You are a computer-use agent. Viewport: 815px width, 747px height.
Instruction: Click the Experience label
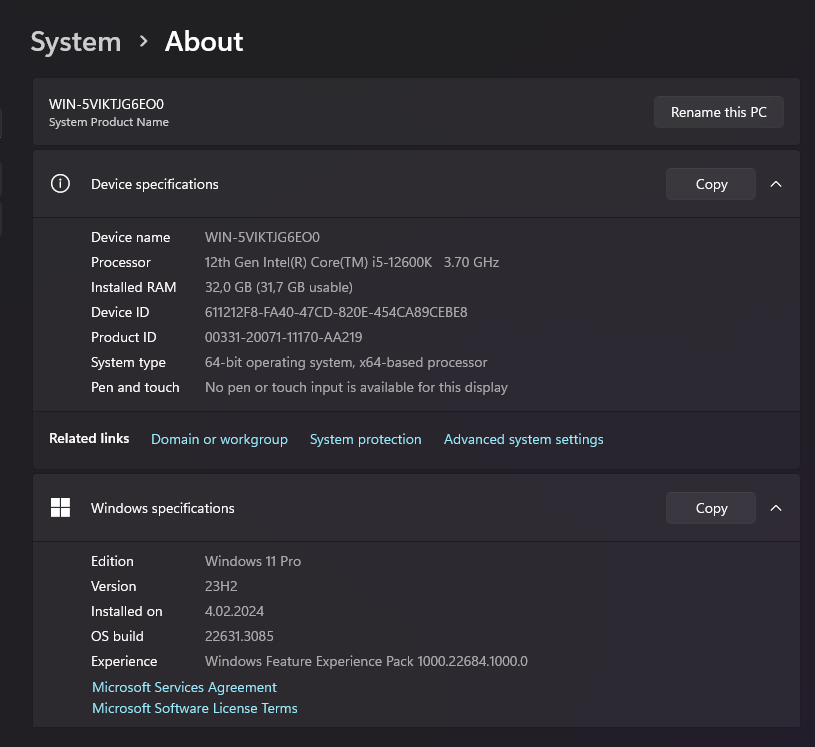124,661
